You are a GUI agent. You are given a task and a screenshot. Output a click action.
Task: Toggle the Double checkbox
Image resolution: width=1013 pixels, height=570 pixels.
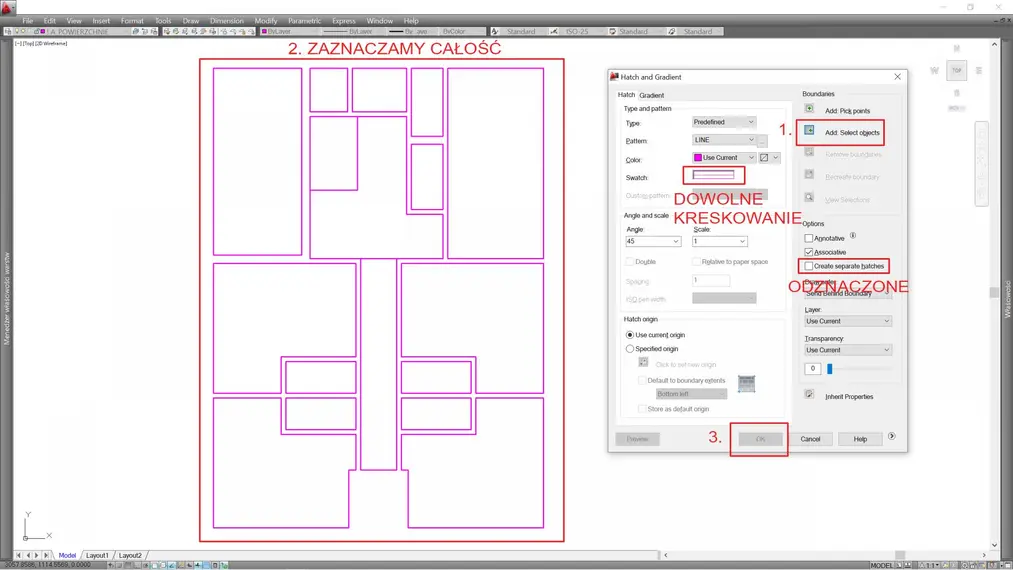630,262
